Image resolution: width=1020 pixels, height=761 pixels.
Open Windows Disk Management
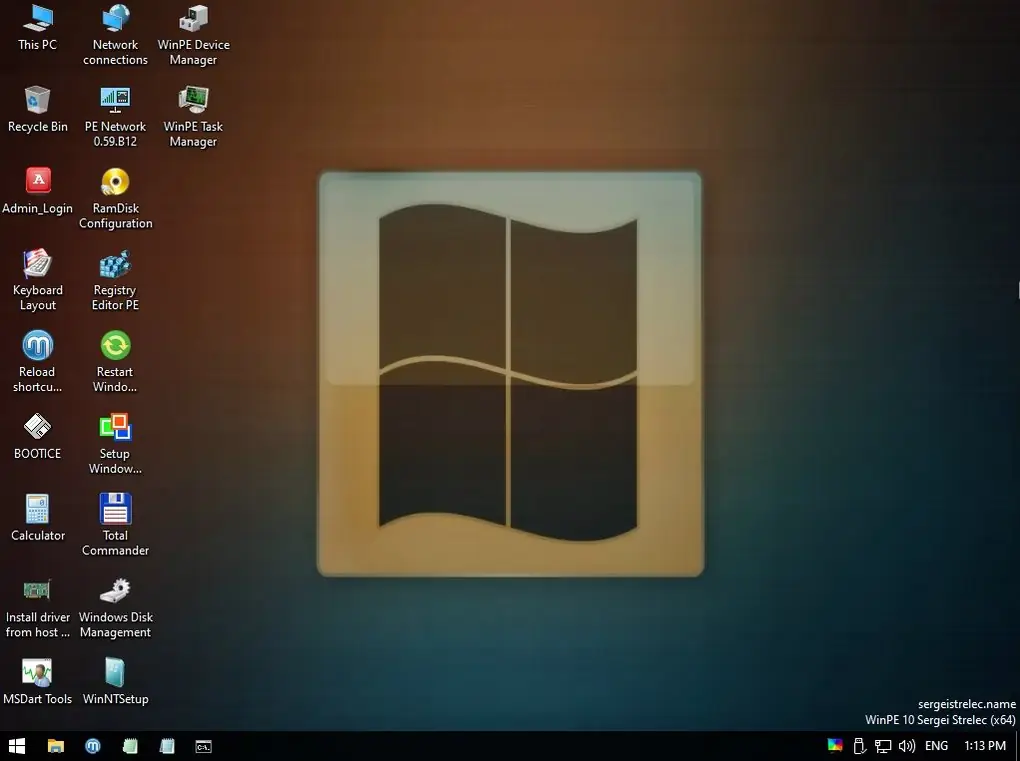115,607
